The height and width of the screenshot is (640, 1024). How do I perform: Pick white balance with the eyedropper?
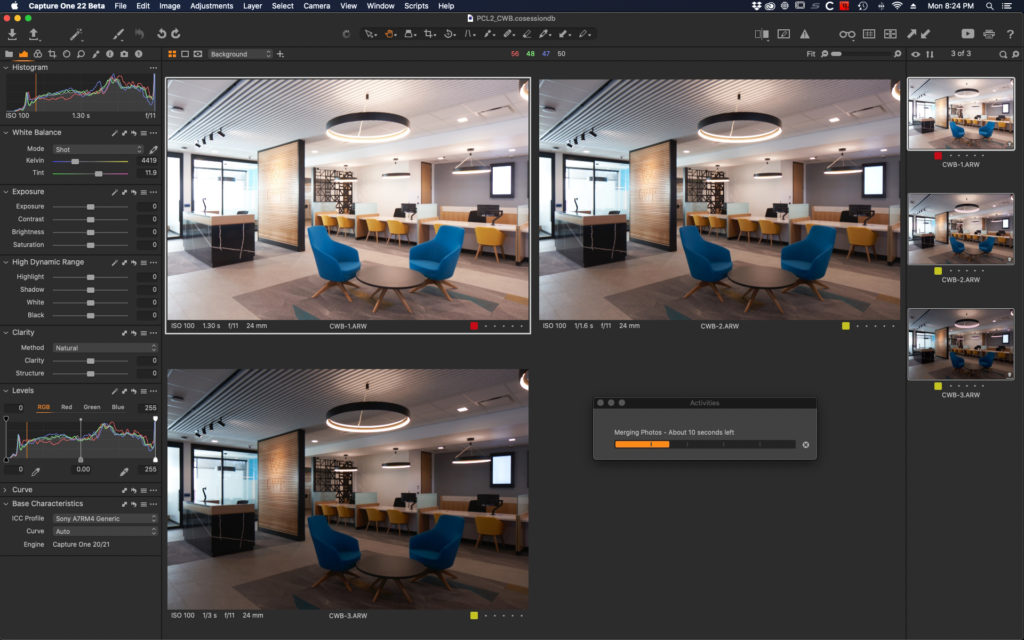(x=153, y=150)
